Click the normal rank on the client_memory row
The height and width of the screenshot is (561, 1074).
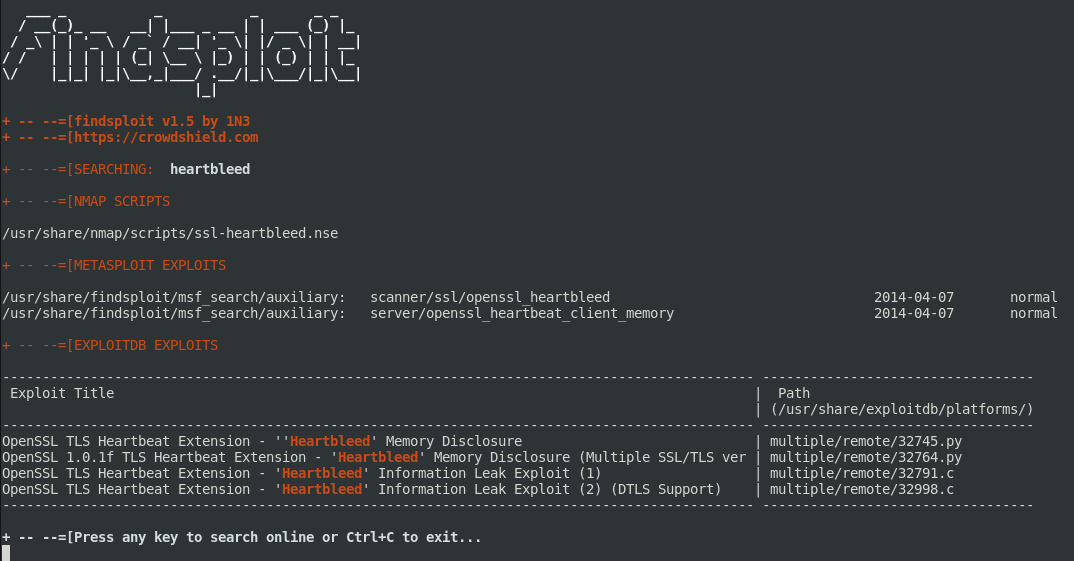point(1034,314)
